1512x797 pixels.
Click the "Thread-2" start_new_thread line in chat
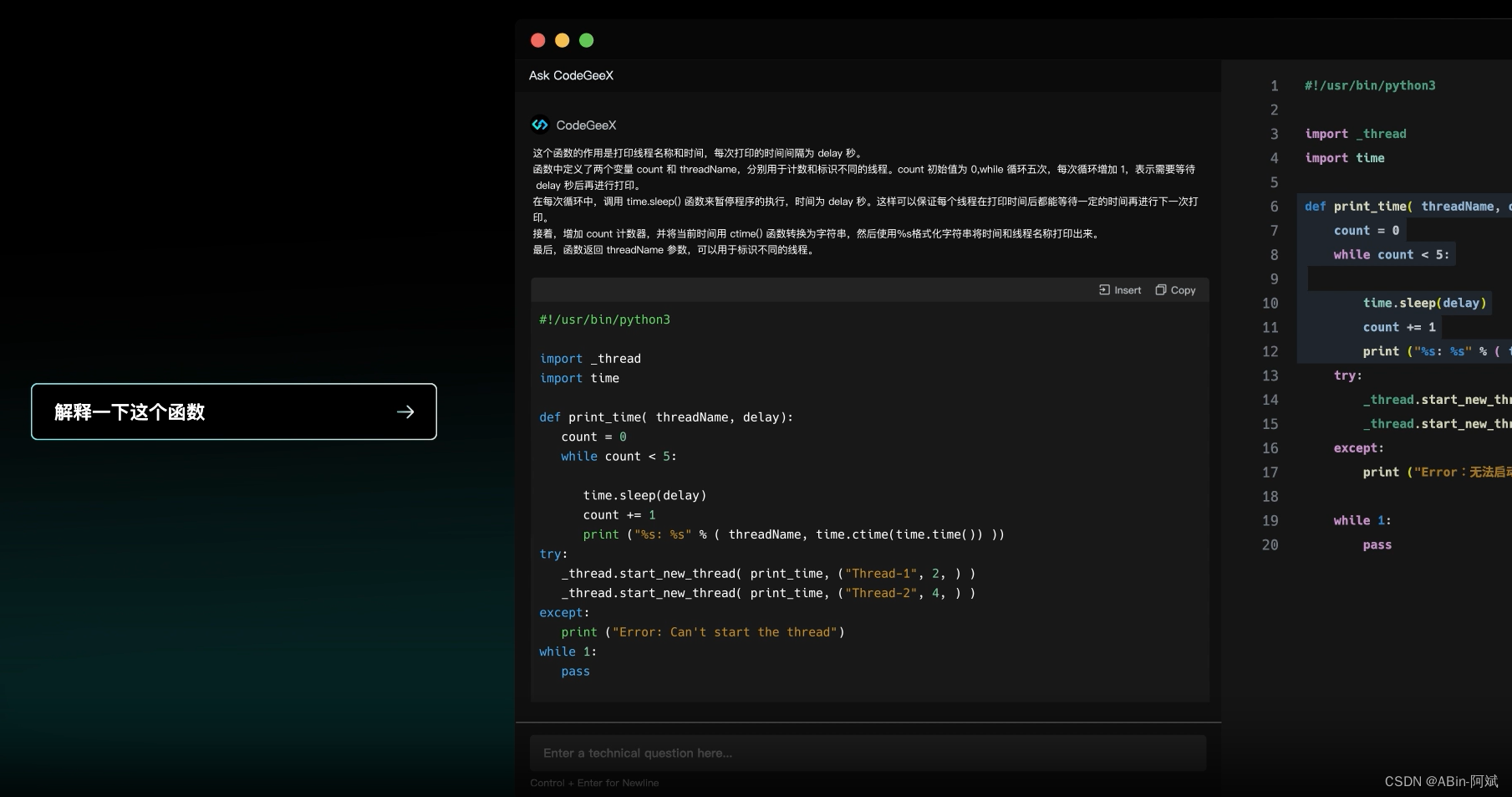(x=768, y=593)
